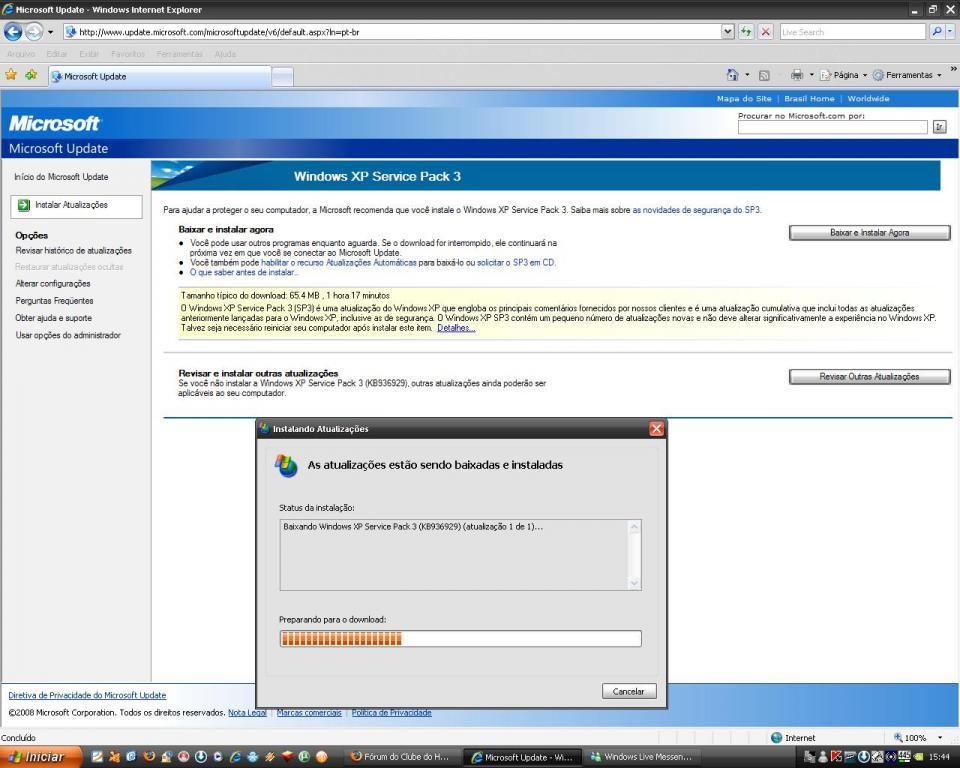Click the red Stop loading icon
The image size is (960, 768).
point(766,32)
